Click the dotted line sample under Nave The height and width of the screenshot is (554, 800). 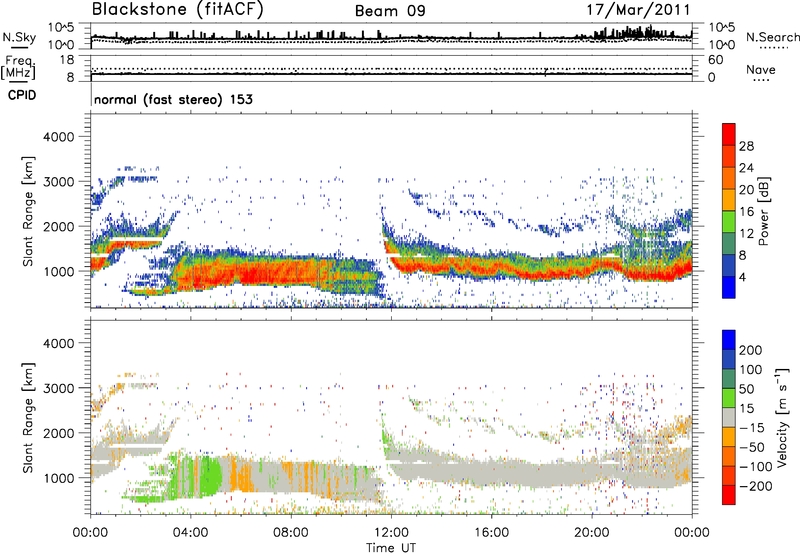tap(761, 80)
